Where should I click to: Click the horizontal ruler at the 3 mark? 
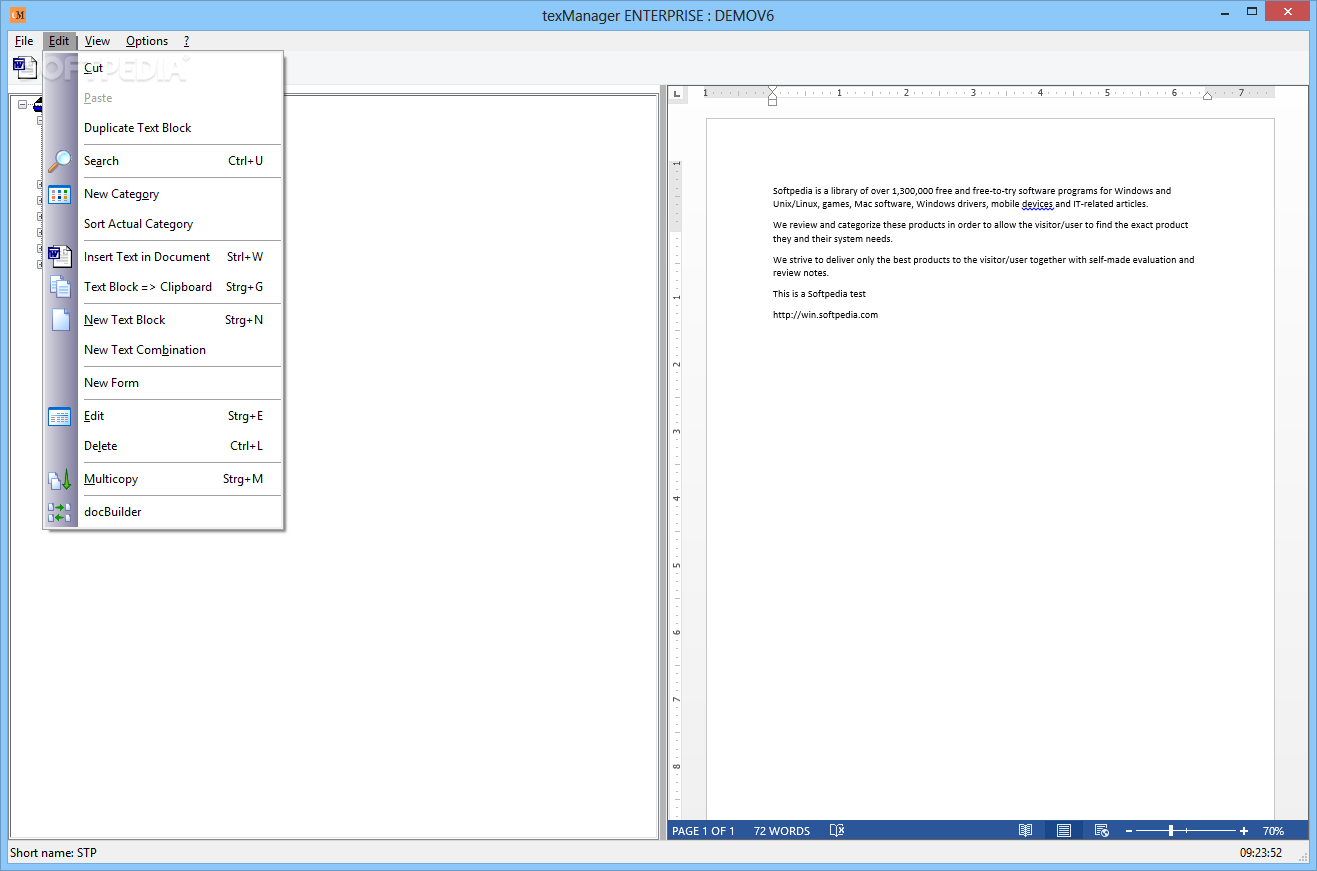click(x=973, y=93)
